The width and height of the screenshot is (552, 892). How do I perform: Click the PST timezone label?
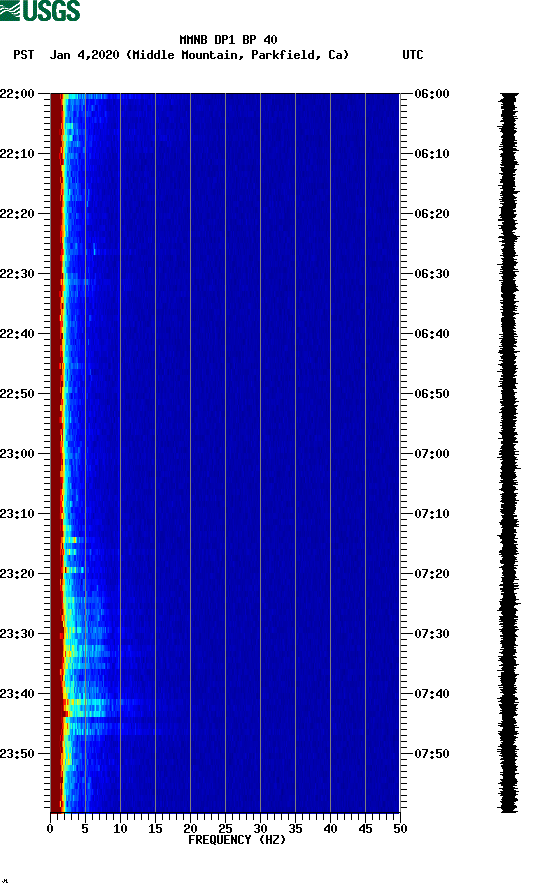(x=24, y=55)
